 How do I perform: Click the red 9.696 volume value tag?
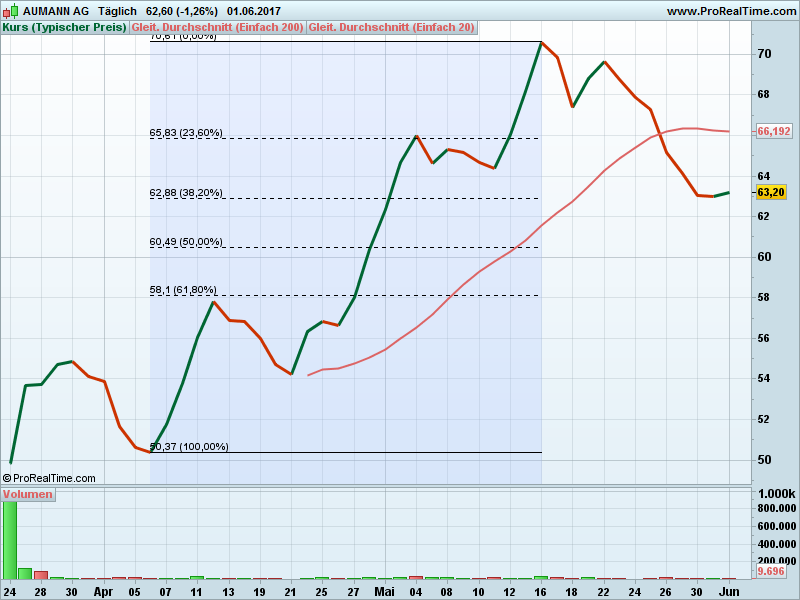pos(771,571)
